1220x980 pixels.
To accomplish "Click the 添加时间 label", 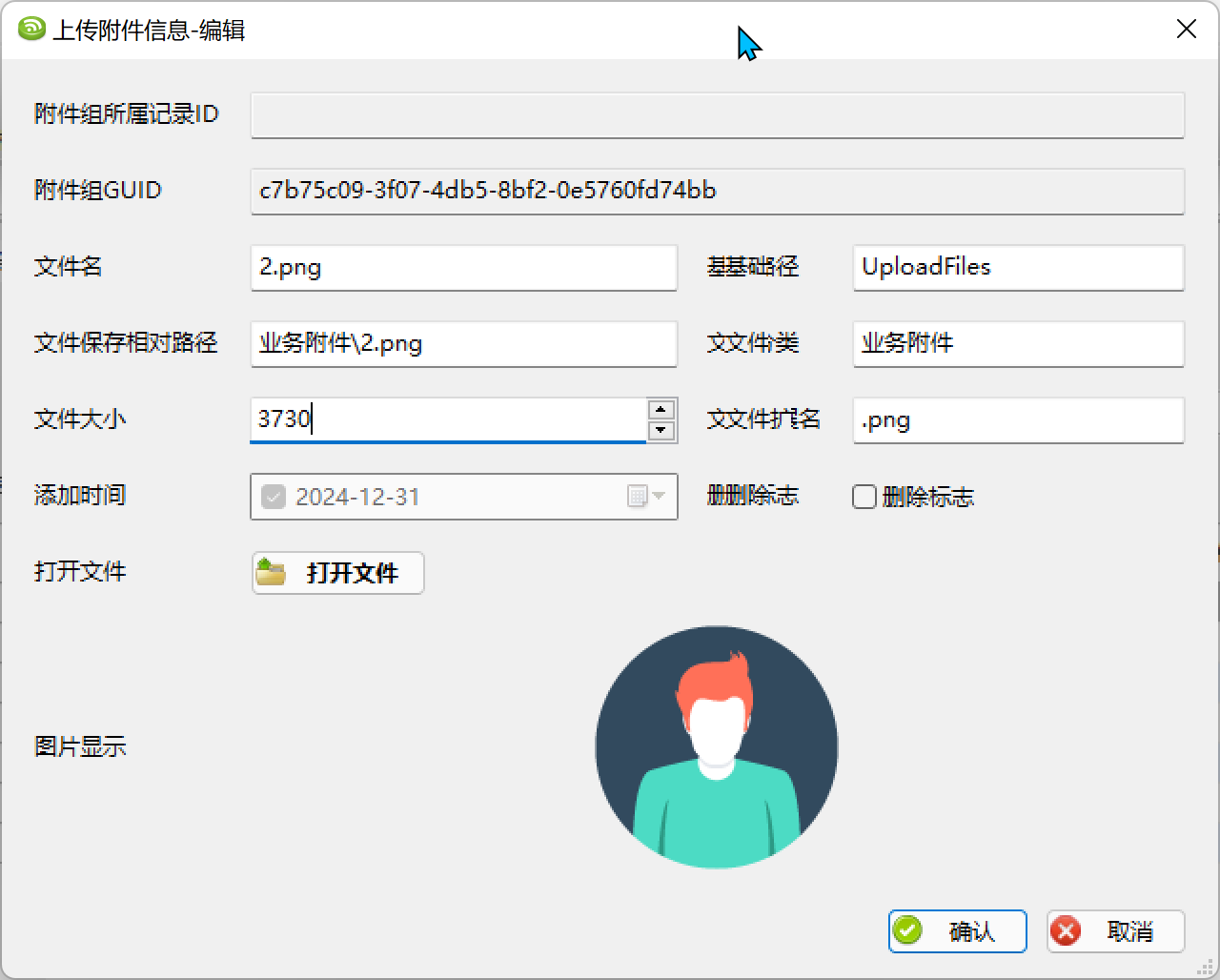I will pos(80,496).
